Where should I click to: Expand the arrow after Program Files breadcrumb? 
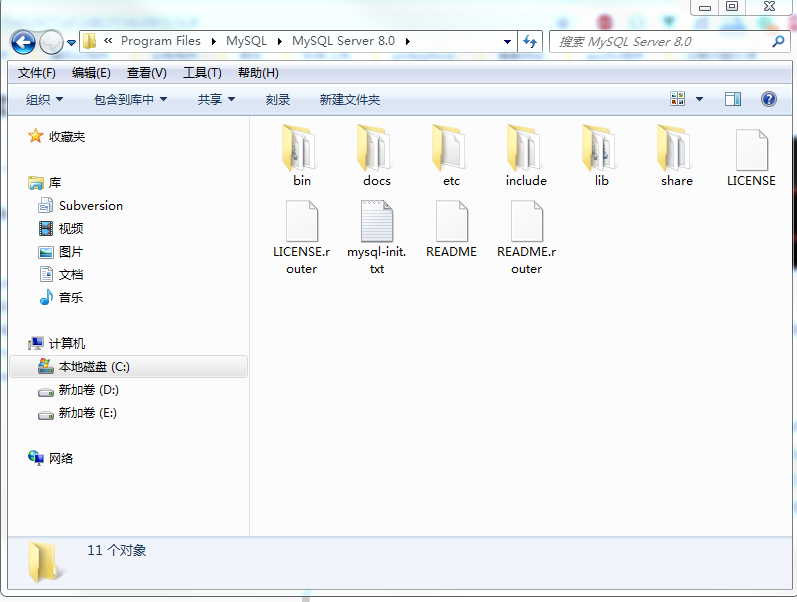tap(213, 42)
